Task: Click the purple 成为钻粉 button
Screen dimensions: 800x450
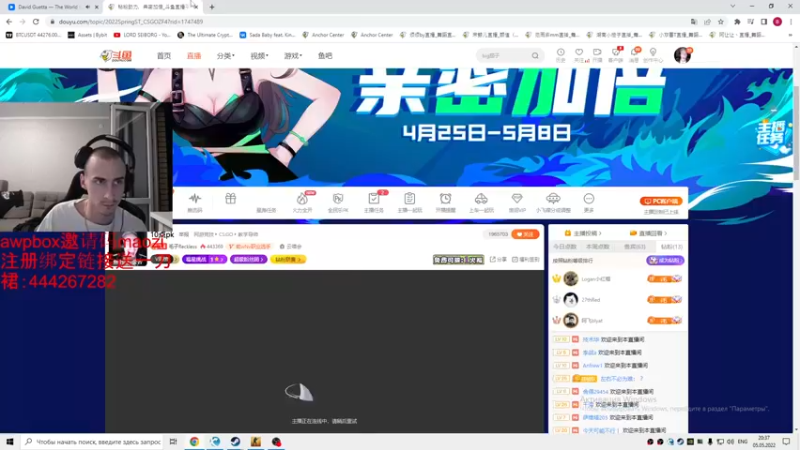Action: 665,260
